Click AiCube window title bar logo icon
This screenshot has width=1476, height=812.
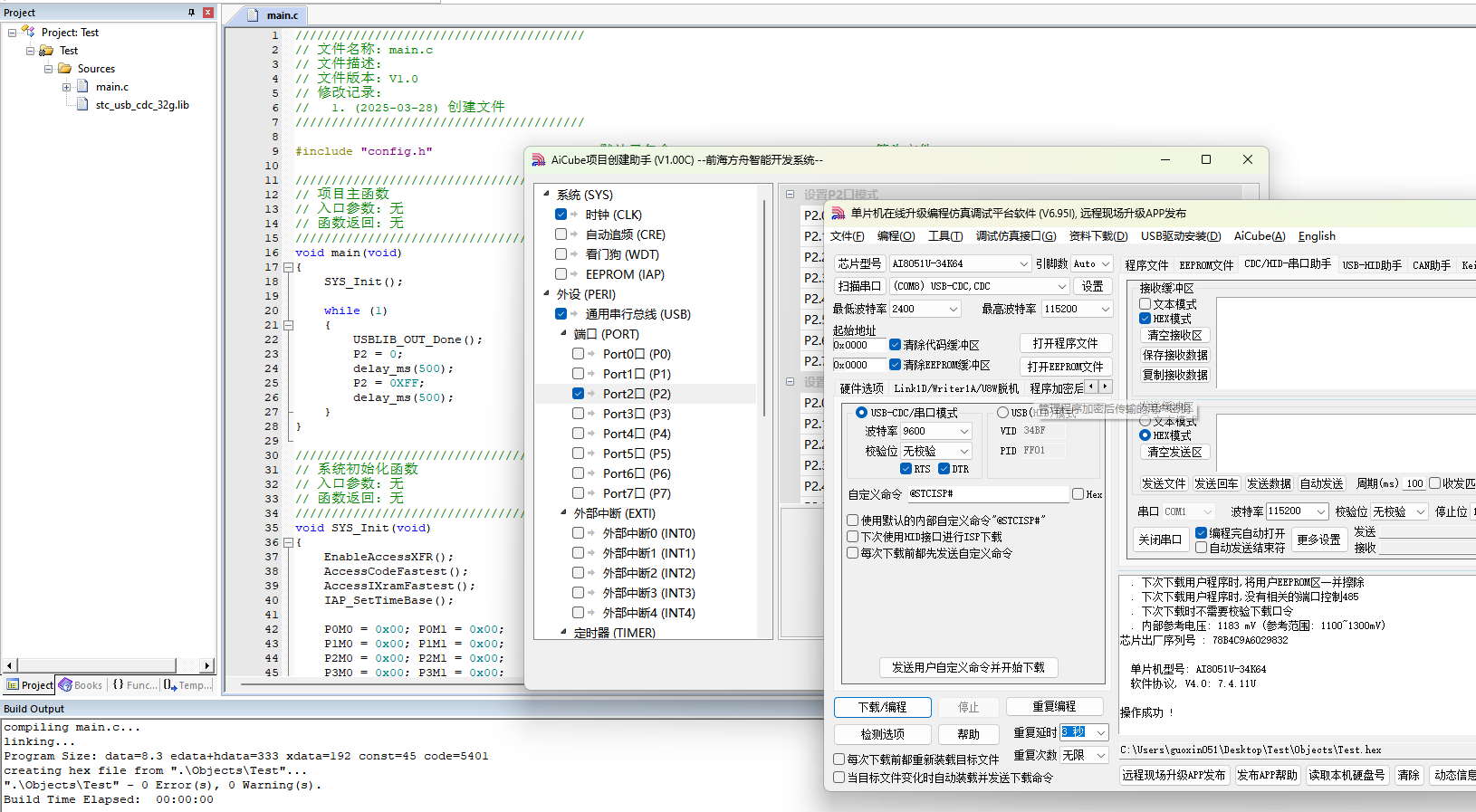(x=538, y=160)
